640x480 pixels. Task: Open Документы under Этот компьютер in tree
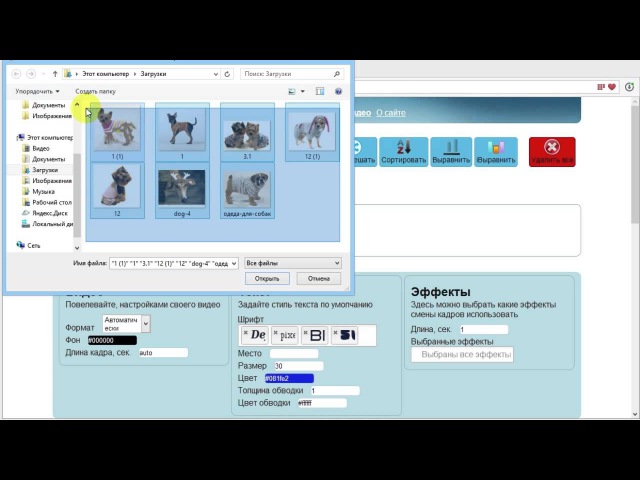click(x=48, y=159)
